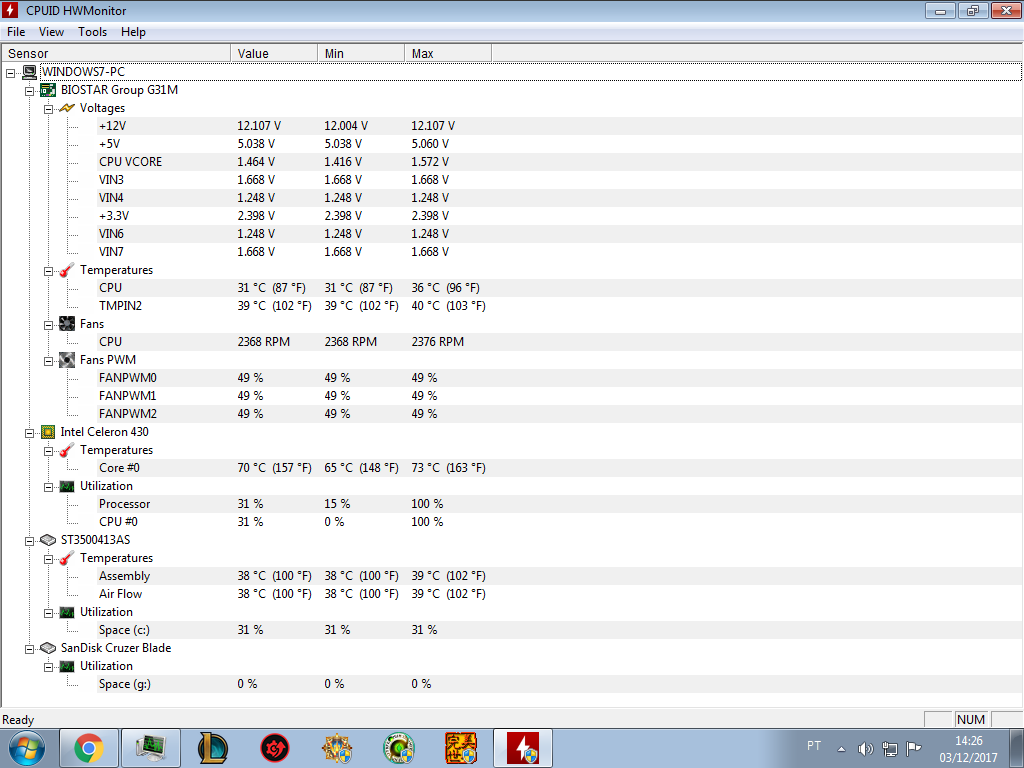Open Action Center flag tray icon

point(914,749)
